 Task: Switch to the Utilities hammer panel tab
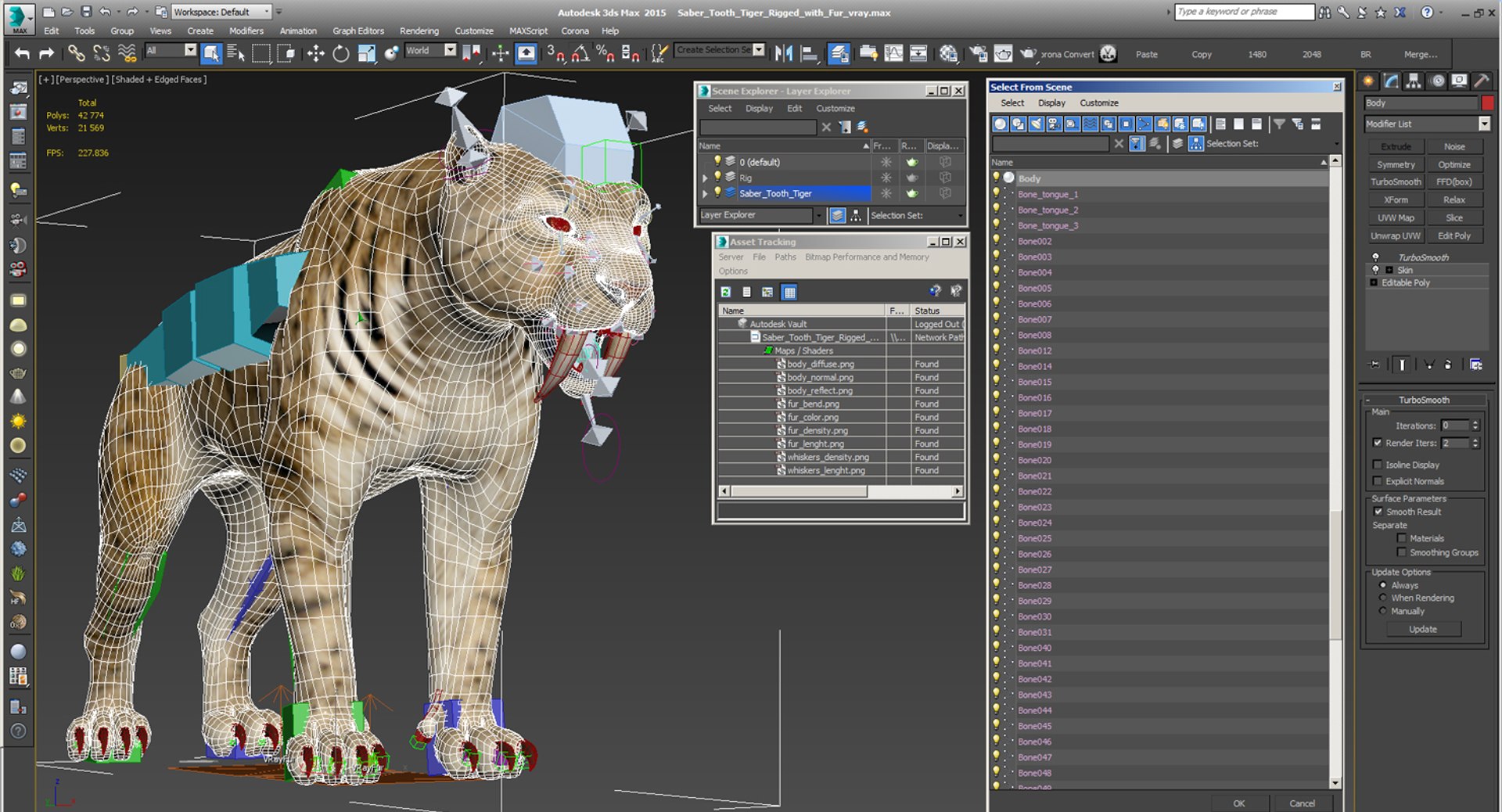(1482, 81)
